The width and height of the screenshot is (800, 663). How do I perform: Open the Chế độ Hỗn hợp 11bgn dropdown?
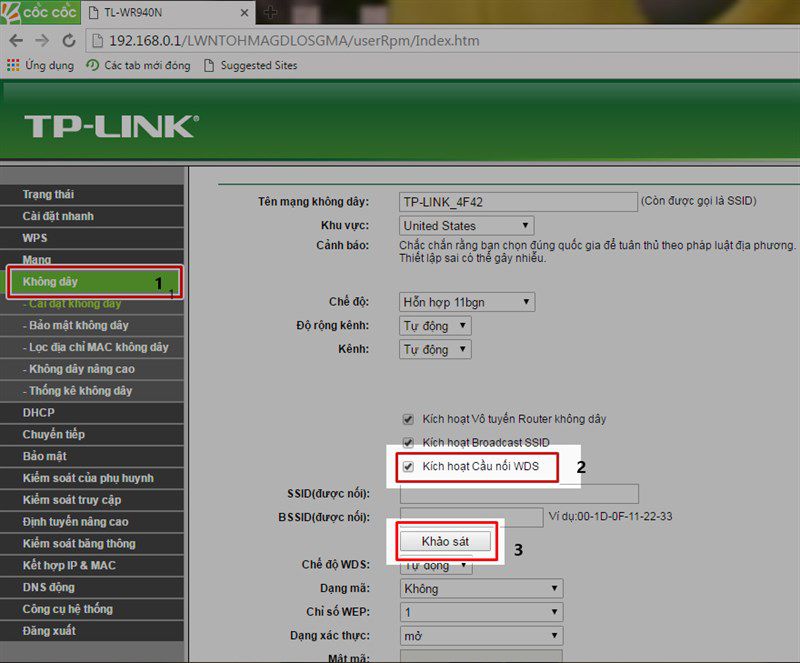(467, 302)
